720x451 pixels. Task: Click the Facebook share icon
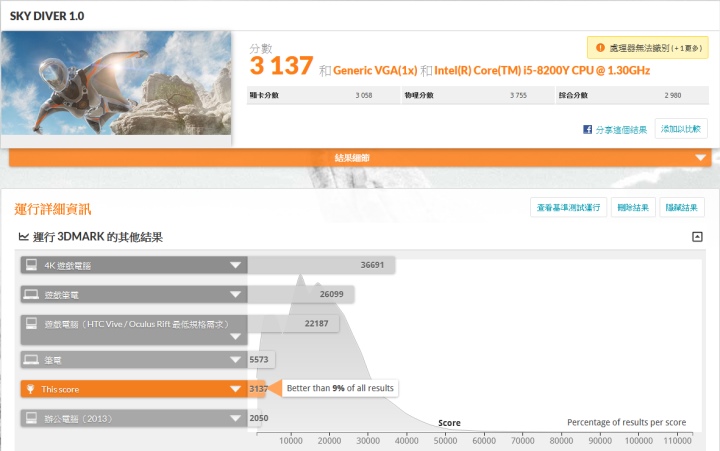[x=587, y=130]
